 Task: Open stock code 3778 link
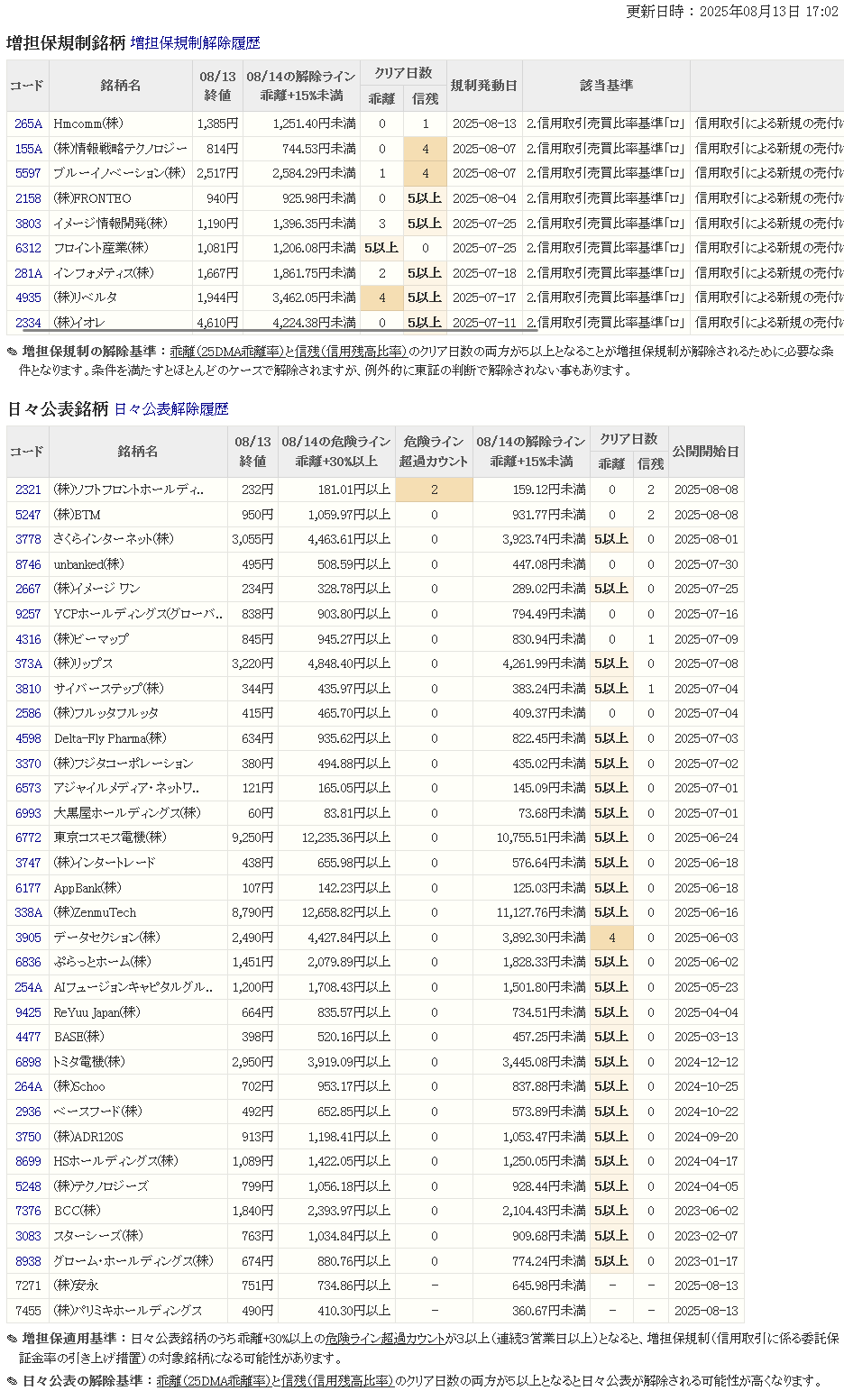coord(28,539)
